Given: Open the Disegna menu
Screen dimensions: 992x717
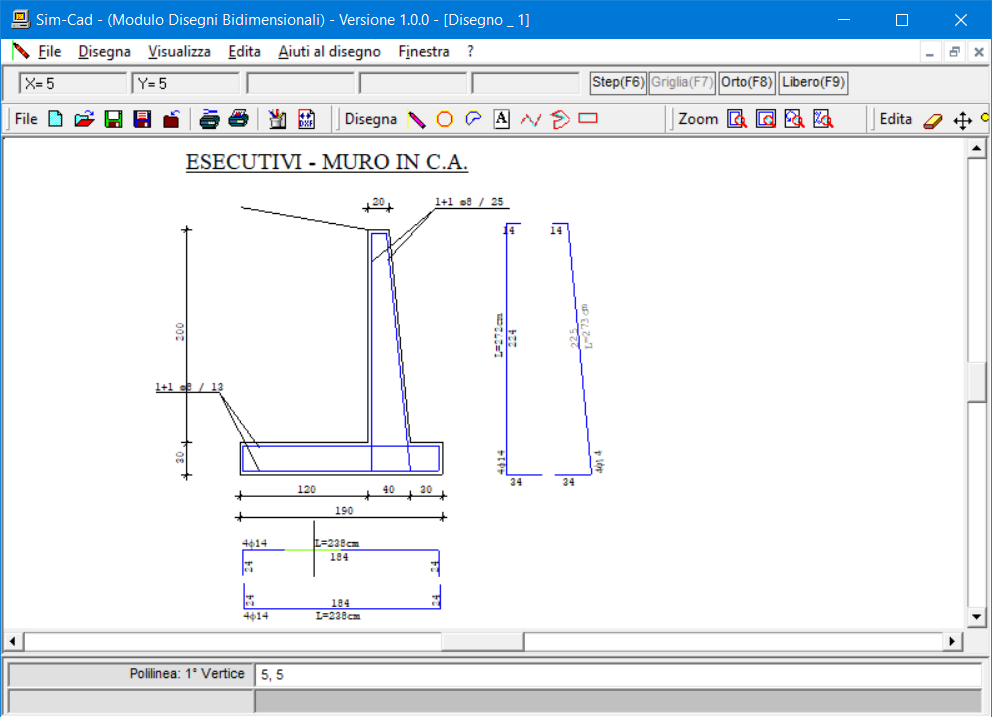Looking at the screenshot, I should pyautogui.click(x=104, y=51).
